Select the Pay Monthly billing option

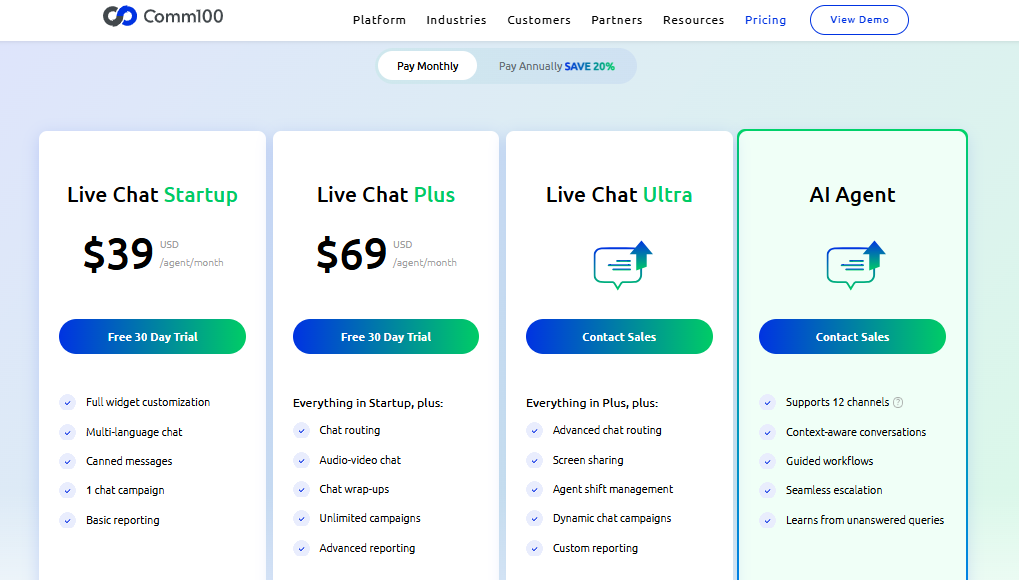pyautogui.click(x=427, y=65)
